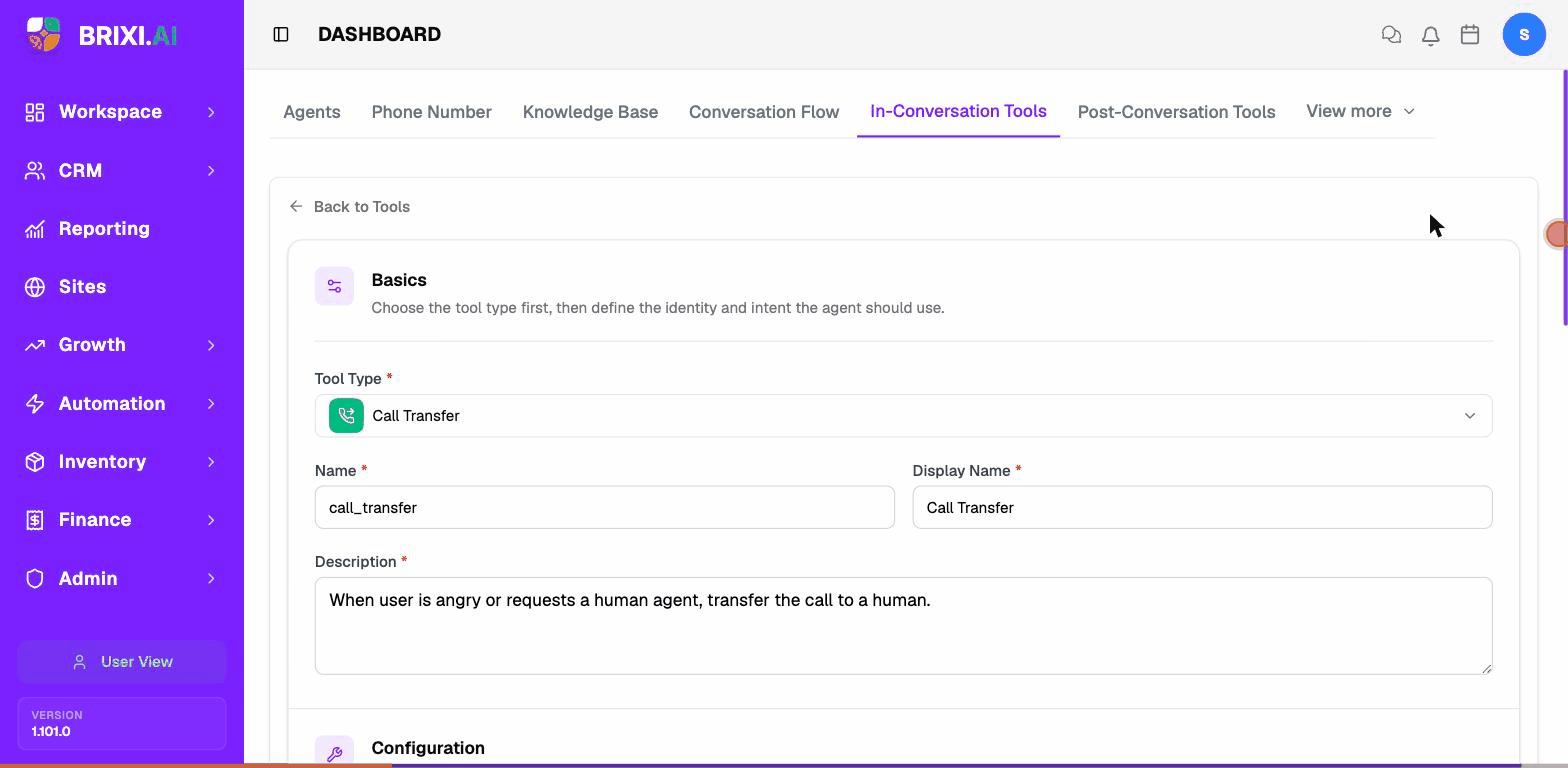Viewport: 1568px width, 768px height.
Task: Expand the Growth menu chevron
Action: (211, 345)
